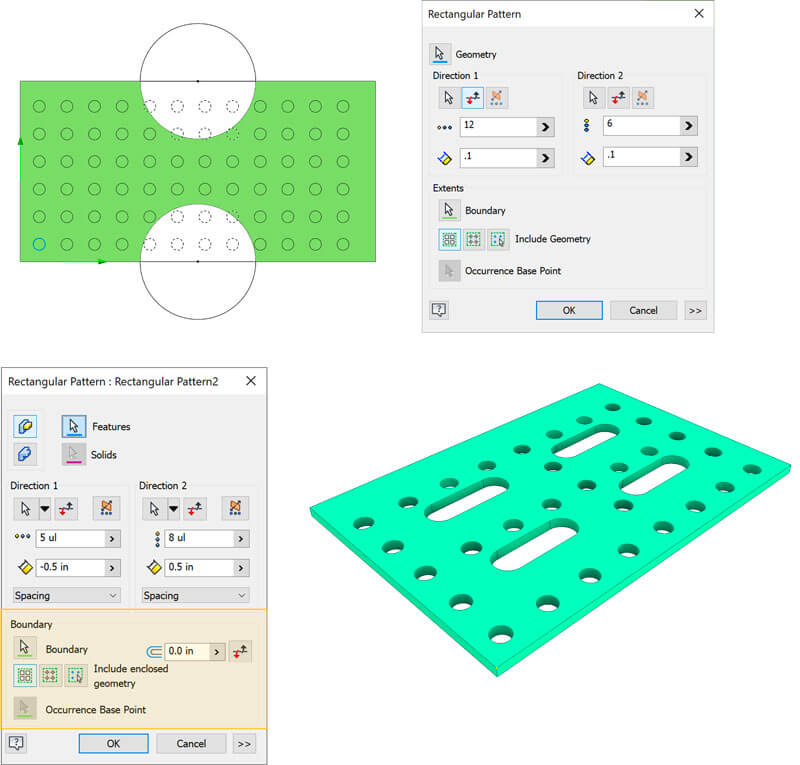800x765 pixels.
Task: Select the blue source circle in sketch
Action: tap(39, 244)
